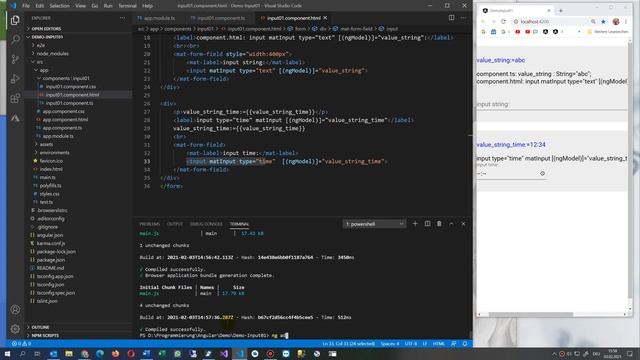
Task: Open Source Control view in activity bar
Action: pos(15,59)
